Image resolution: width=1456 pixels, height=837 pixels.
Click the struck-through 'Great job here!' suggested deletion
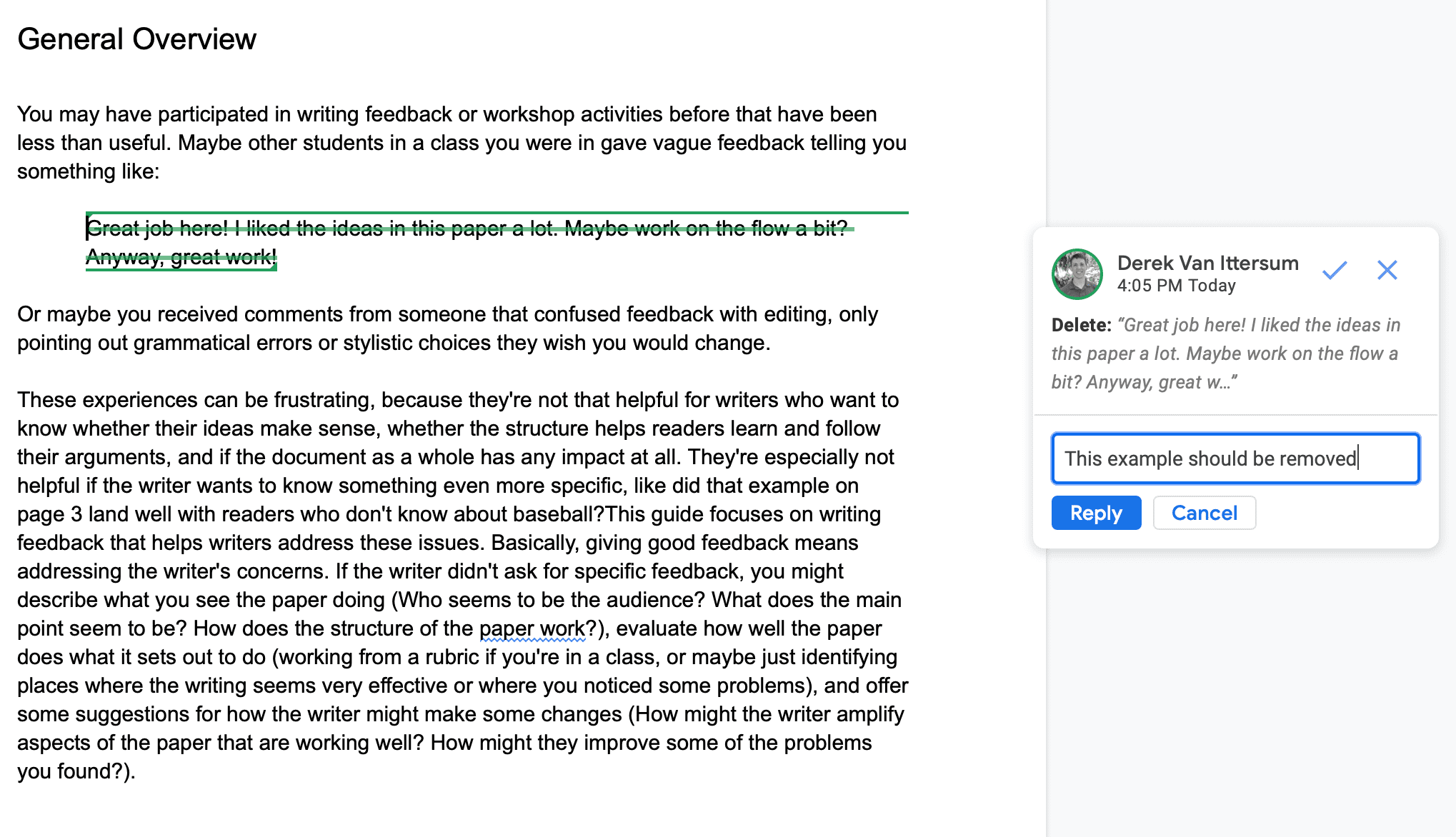[157, 229]
